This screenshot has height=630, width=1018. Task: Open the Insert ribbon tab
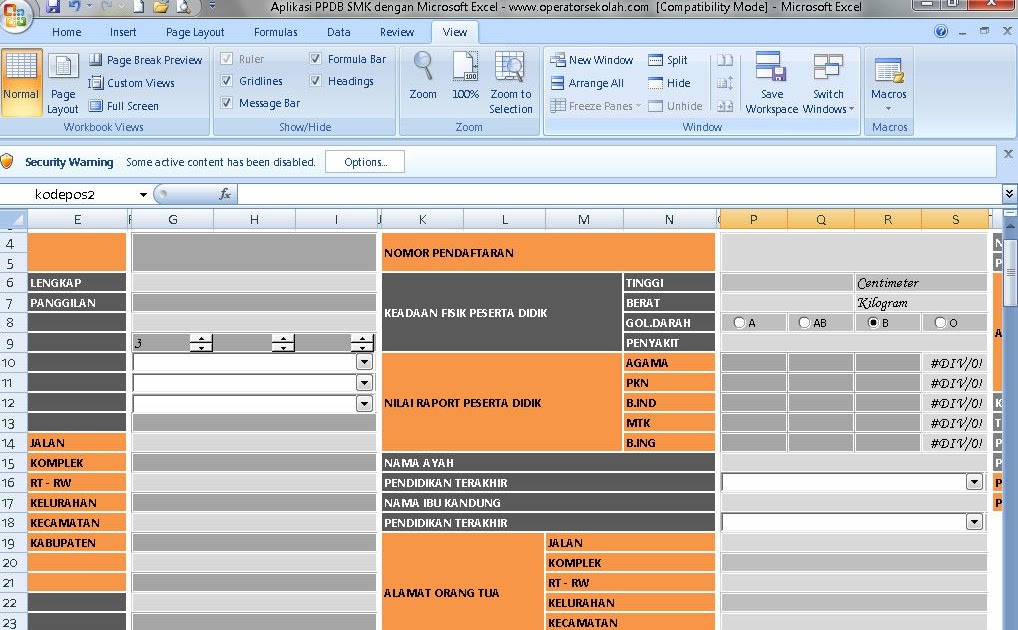coord(123,32)
